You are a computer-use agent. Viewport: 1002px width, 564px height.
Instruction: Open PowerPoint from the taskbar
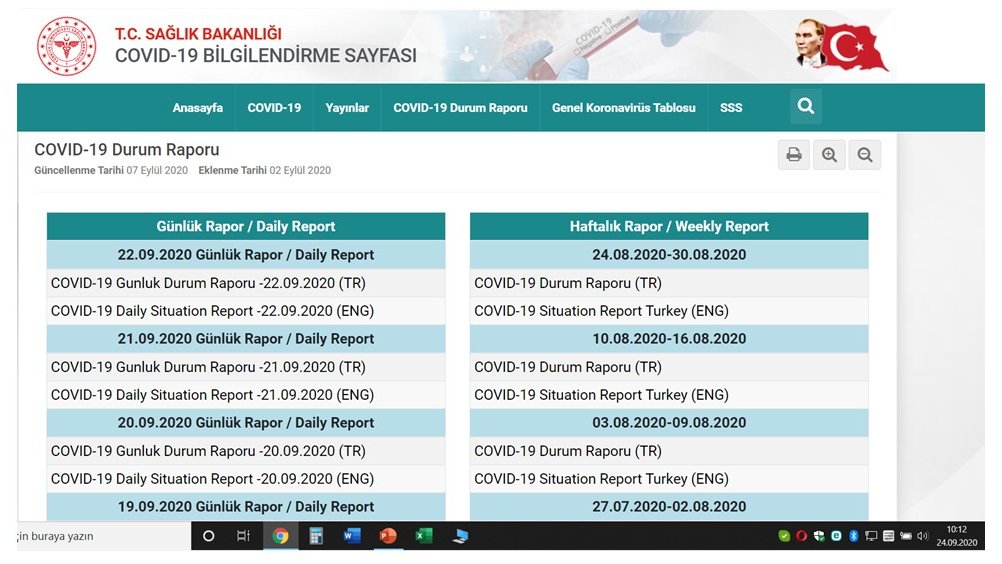coord(388,536)
